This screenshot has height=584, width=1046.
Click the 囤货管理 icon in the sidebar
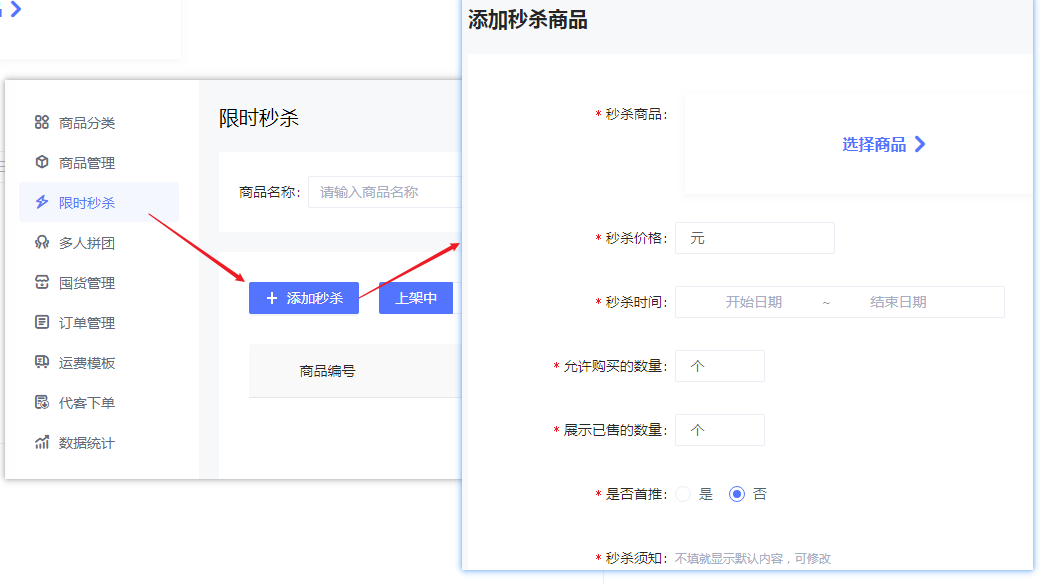click(x=41, y=282)
